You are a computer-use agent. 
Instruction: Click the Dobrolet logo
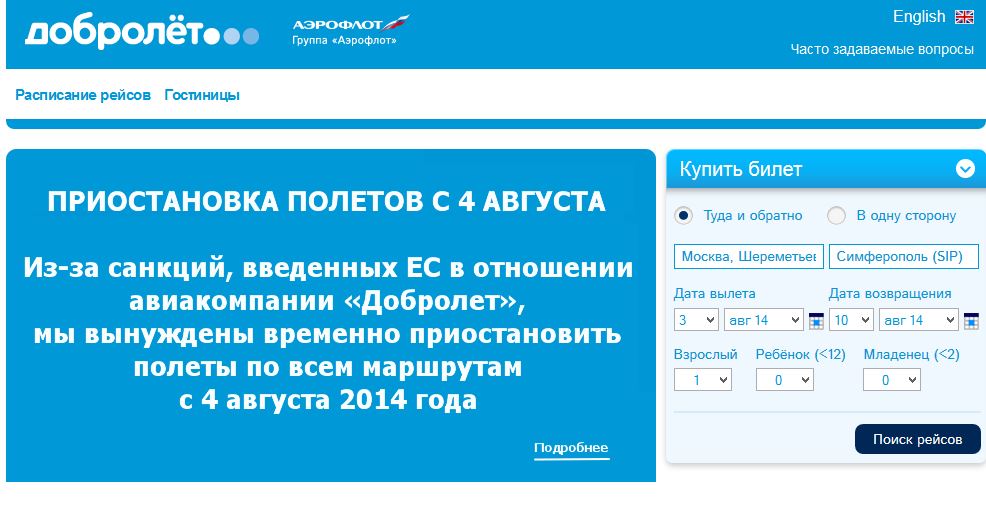pyautogui.click(x=140, y=33)
